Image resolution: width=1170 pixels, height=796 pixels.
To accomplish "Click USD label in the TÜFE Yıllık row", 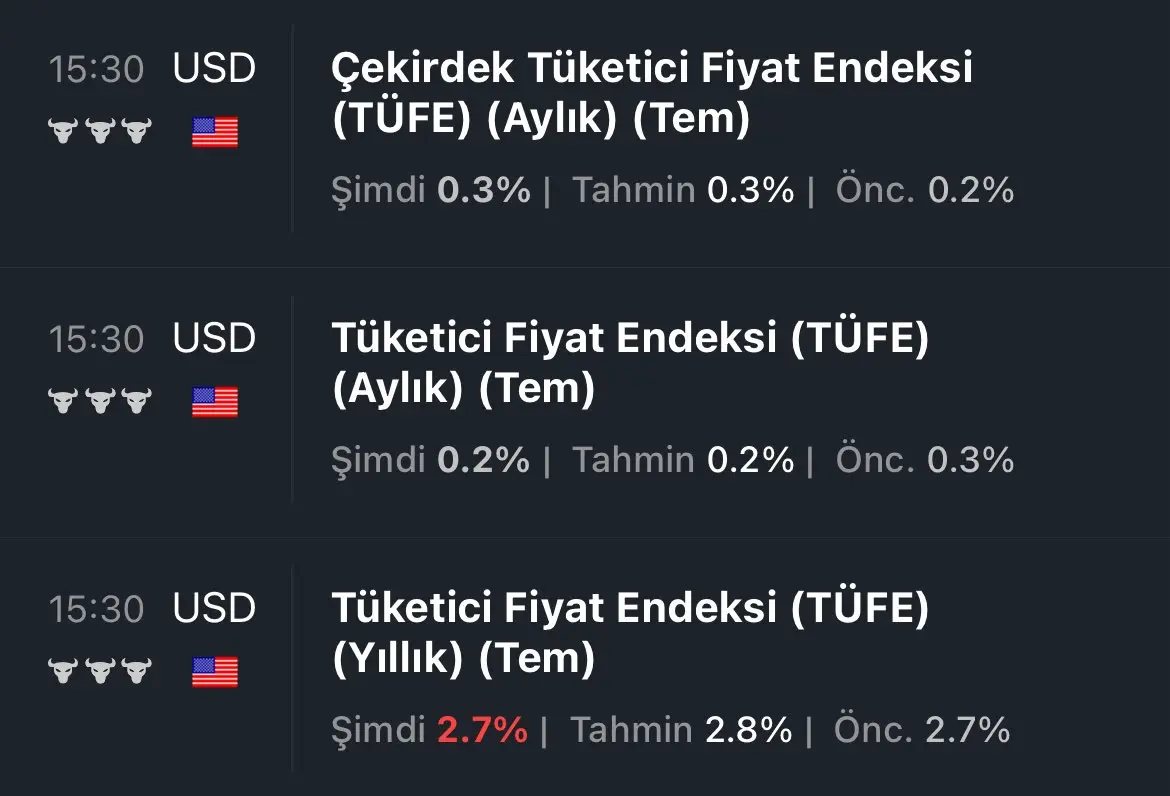I will (214, 609).
